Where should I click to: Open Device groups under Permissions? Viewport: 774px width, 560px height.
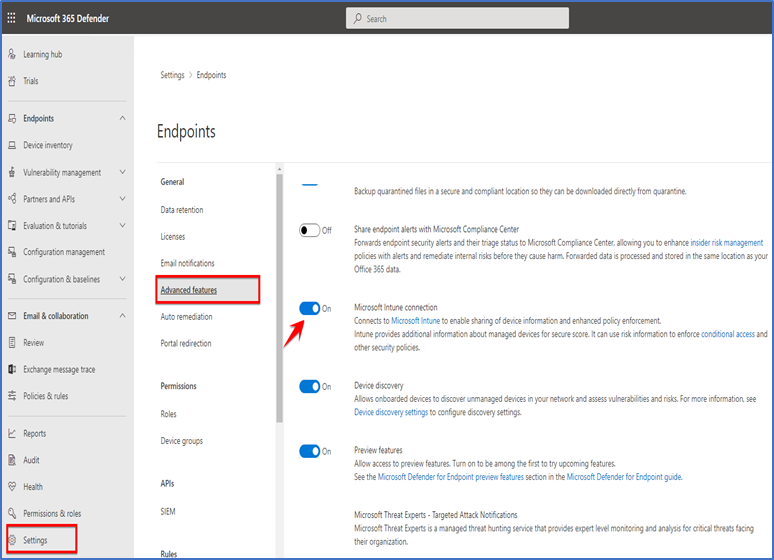pyautogui.click(x=182, y=440)
